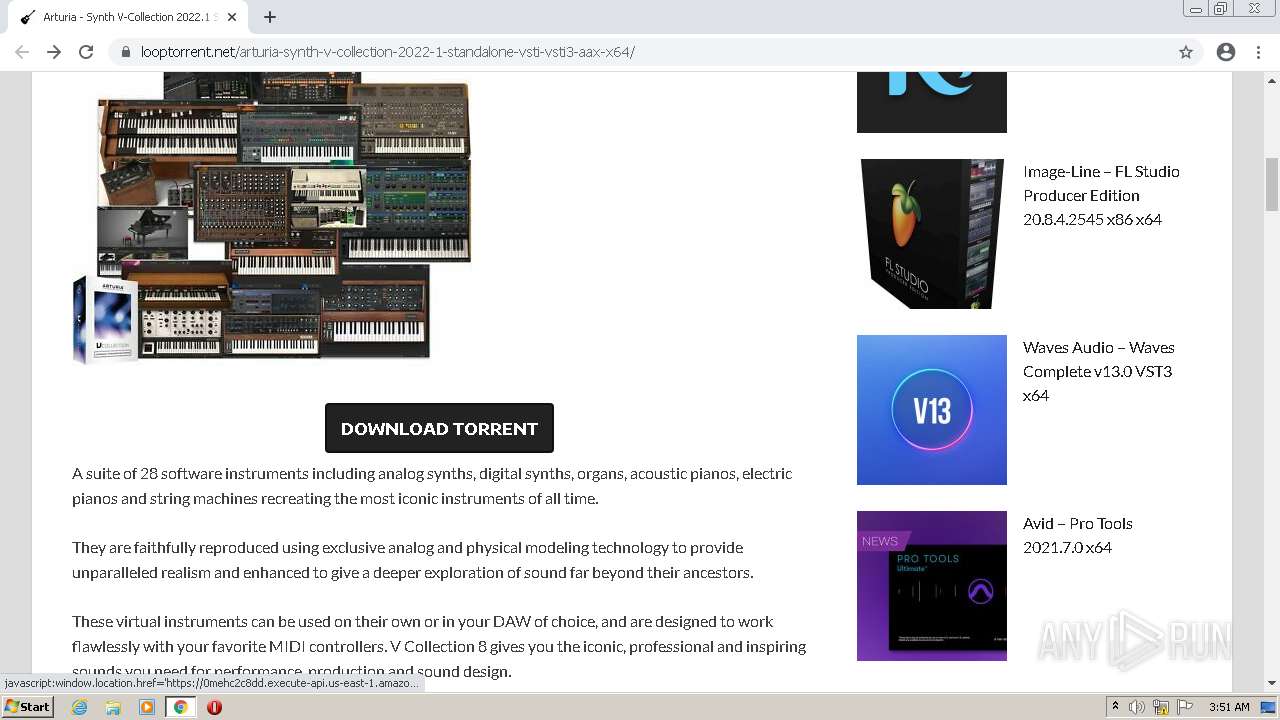Screen dimensions: 1280x720
Task: View the site lock security icon
Action: [x=125, y=52]
